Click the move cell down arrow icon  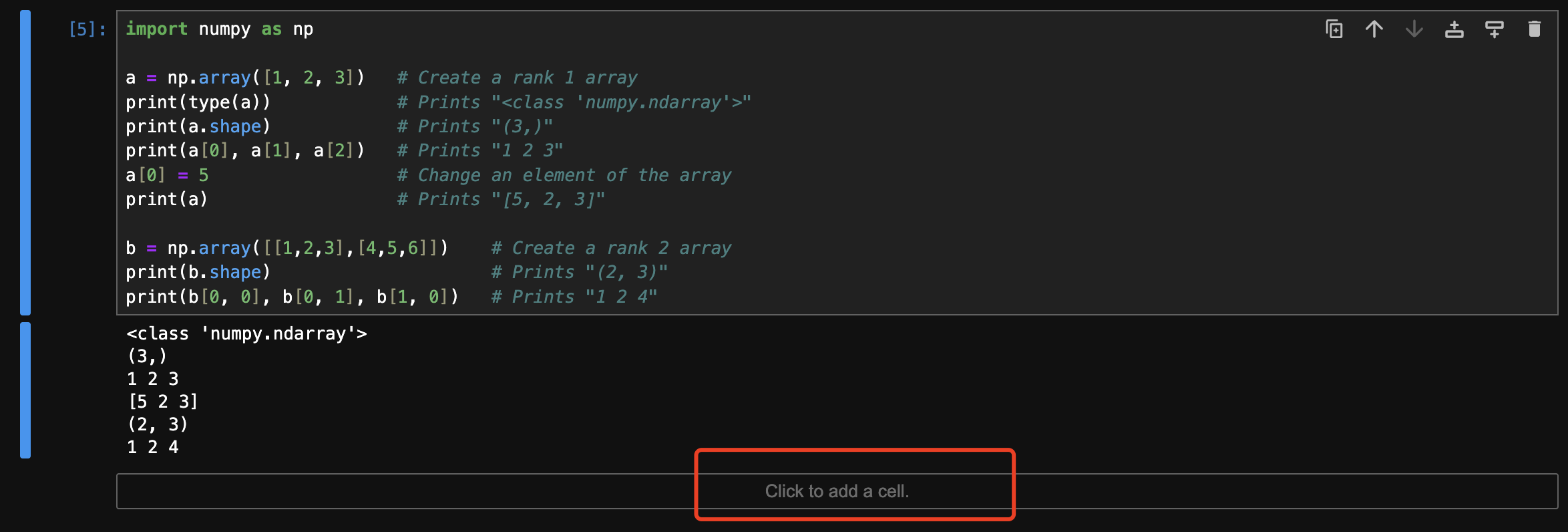1414,29
